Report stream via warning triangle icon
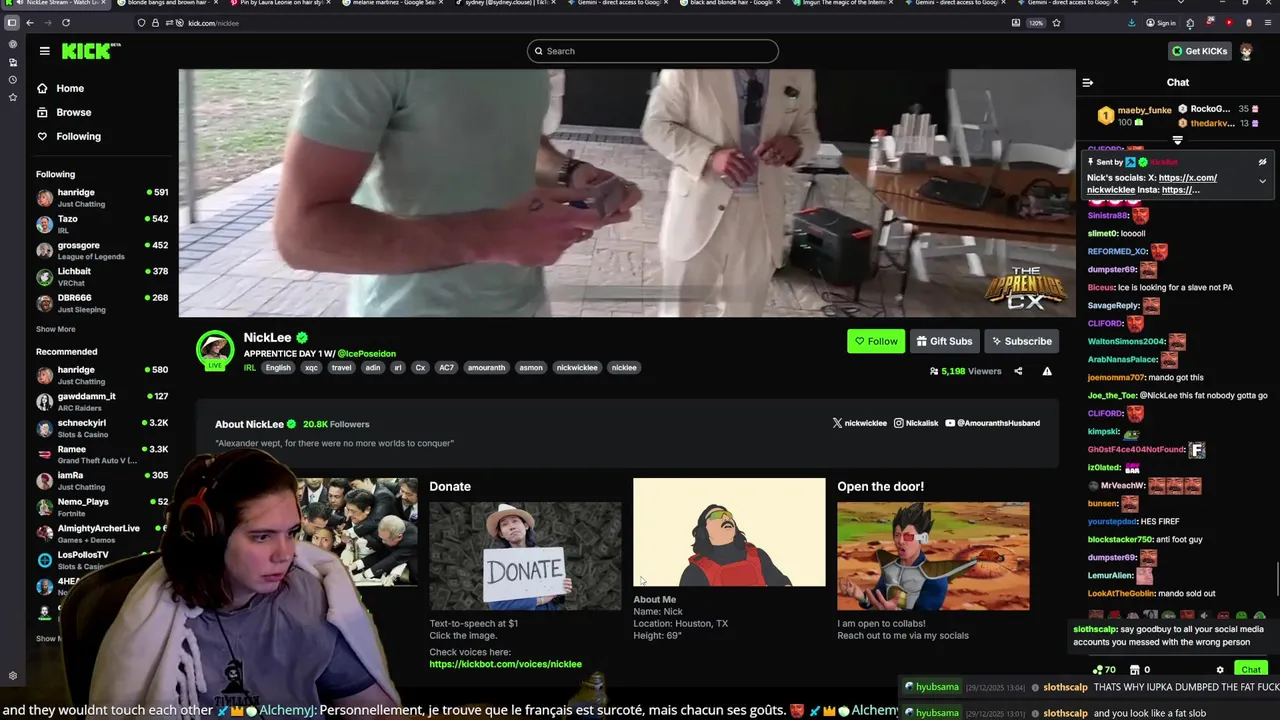The image size is (1280, 720). pos(1047,371)
